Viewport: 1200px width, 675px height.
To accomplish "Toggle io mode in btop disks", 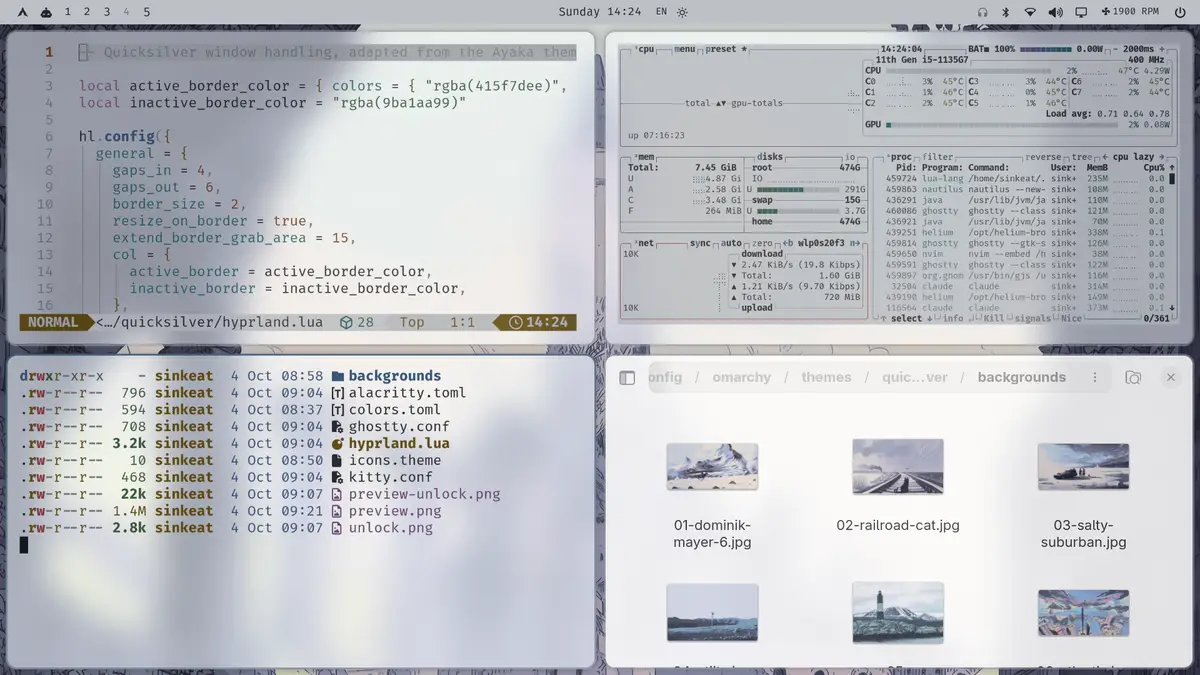I will tap(850, 157).
